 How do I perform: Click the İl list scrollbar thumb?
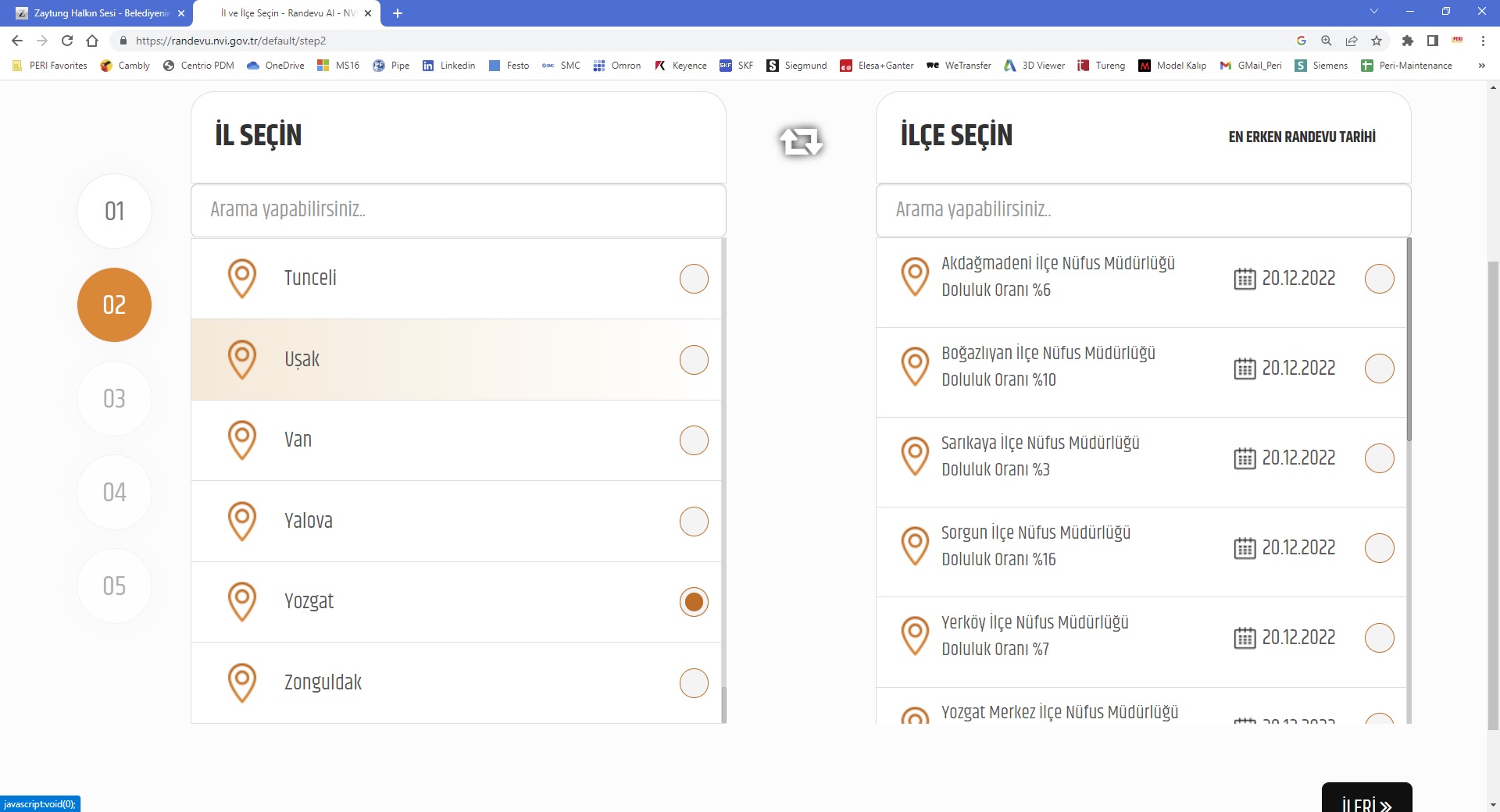click(723, 704)
